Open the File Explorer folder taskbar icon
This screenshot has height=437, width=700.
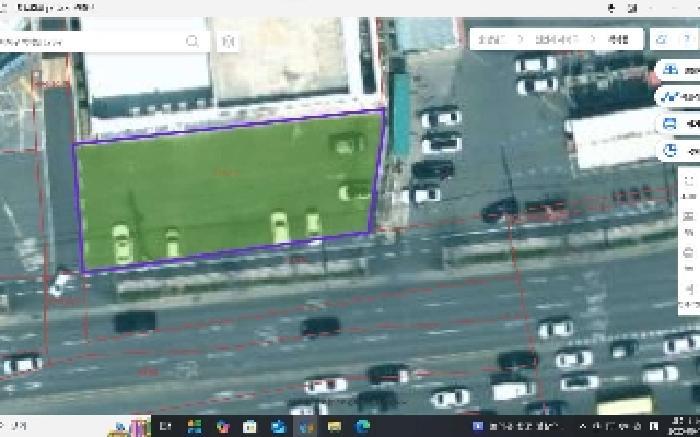tap(334, 426)
